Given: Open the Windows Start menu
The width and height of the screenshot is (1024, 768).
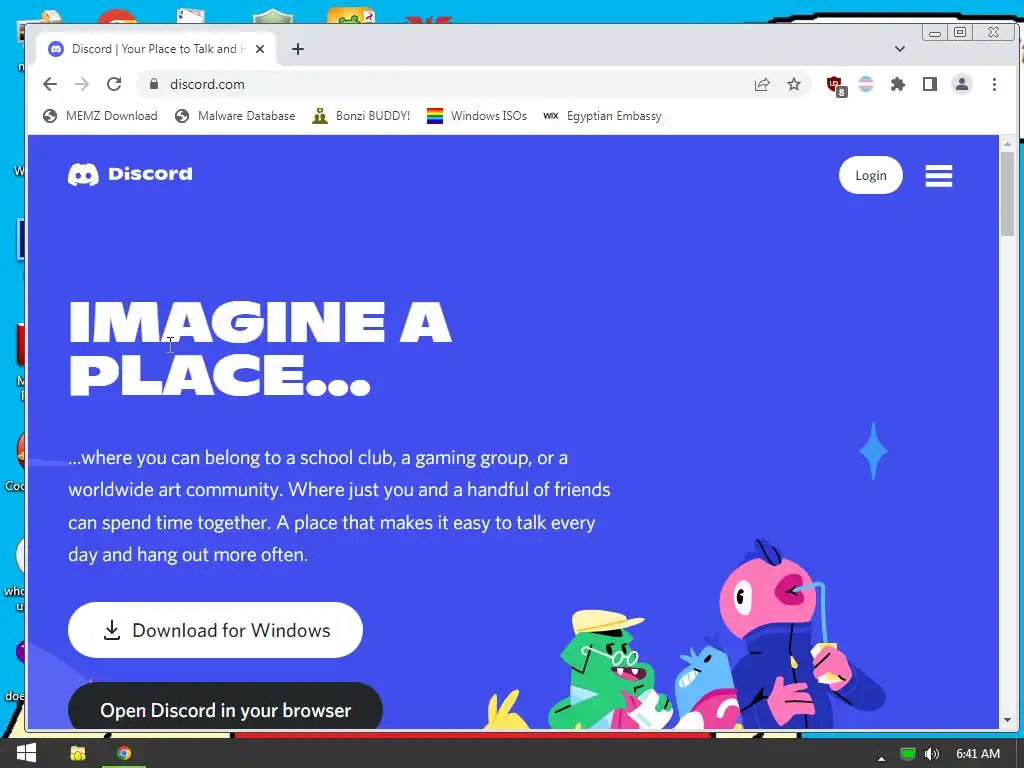Looking at the screenshot, I should click(26, 753).
